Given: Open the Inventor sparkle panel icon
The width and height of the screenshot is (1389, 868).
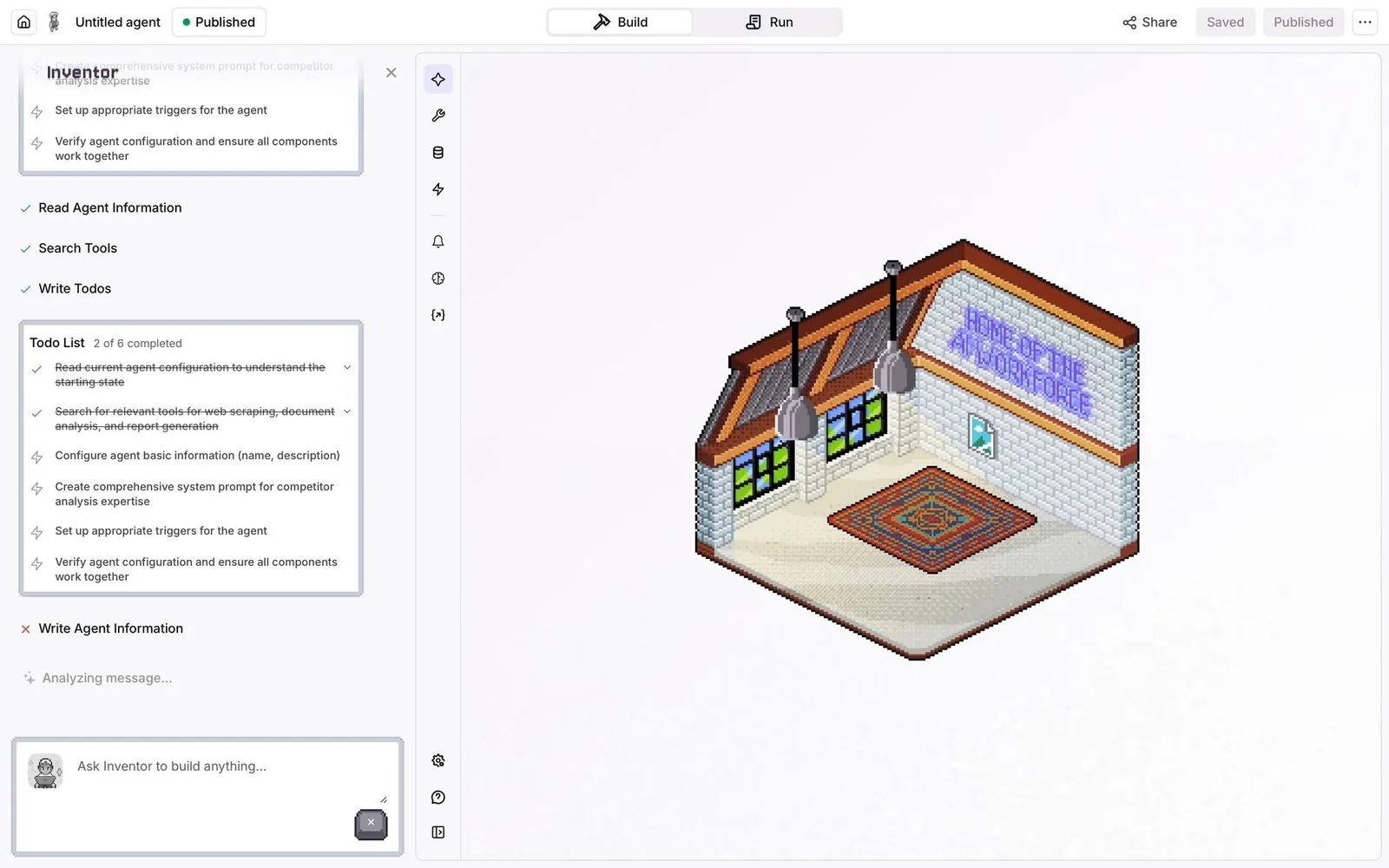Looking at the screenshot, I should (x=438, y=80).
